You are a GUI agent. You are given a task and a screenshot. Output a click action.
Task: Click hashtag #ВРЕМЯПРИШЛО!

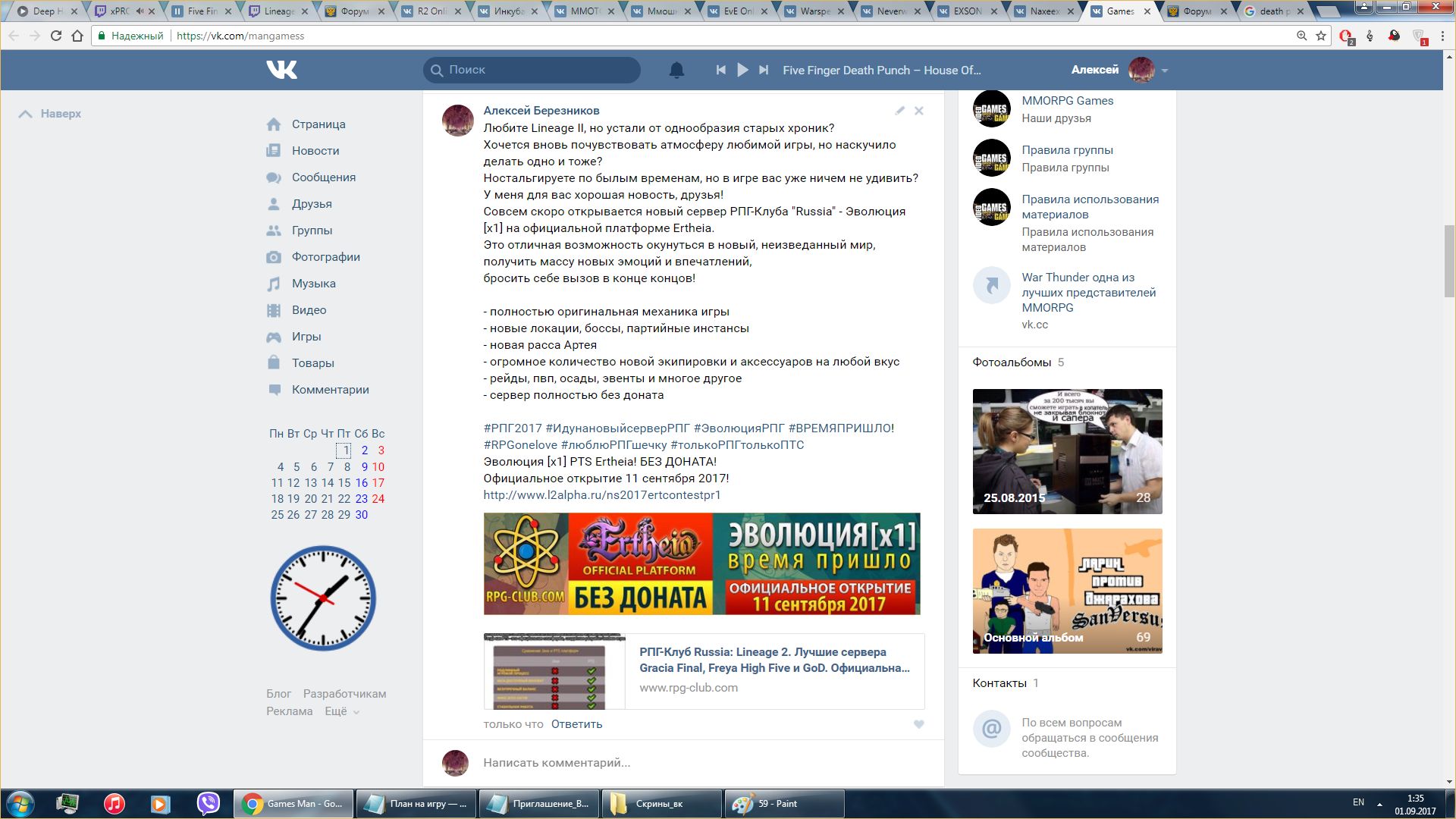pyautogui.click(x=841, y=428)
